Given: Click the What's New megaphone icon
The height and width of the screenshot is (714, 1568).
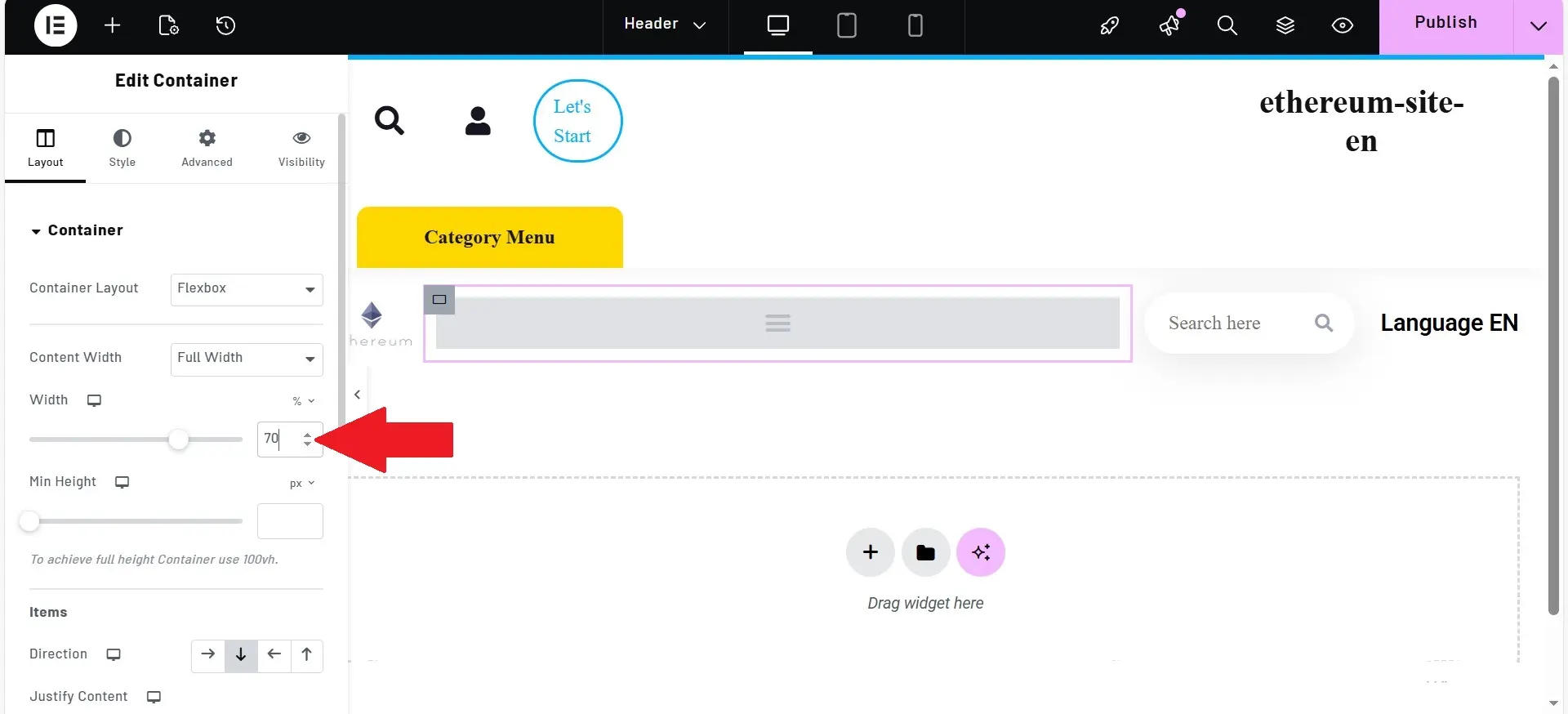Looking at the screenshot, I should coord(1169,25).
